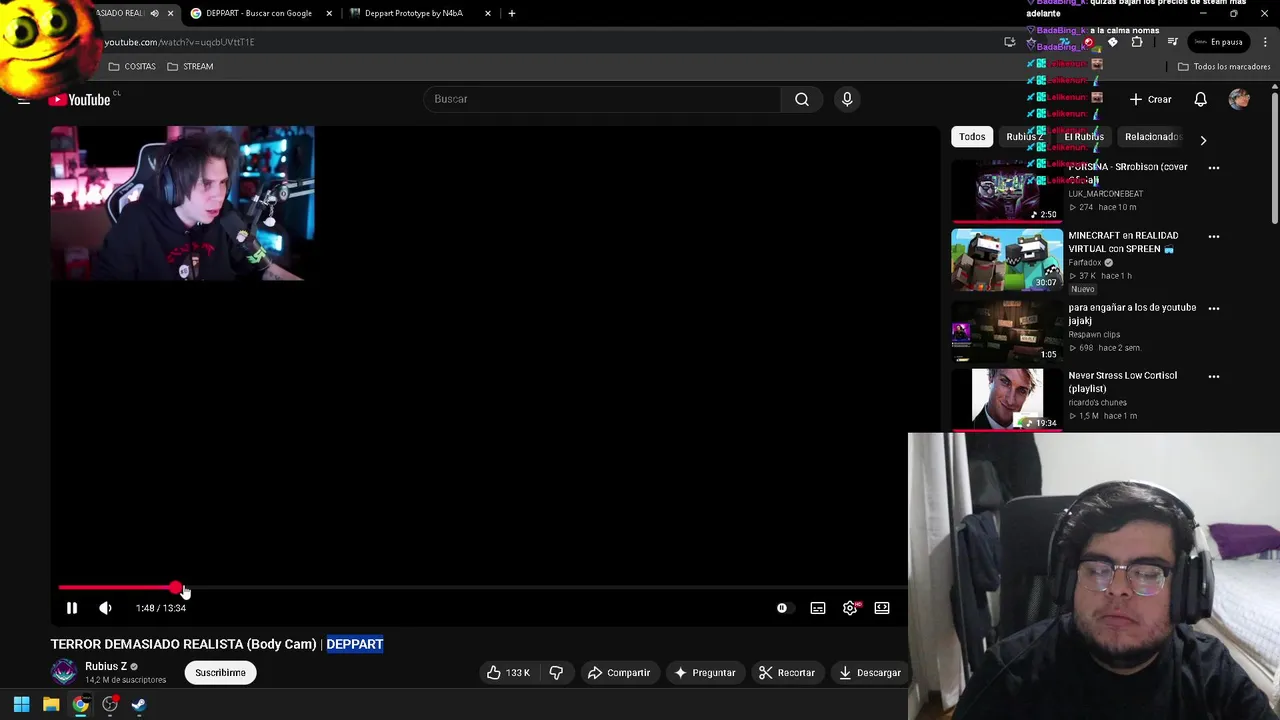Open the media controls icon in toolbar

tap(1172, 42)
